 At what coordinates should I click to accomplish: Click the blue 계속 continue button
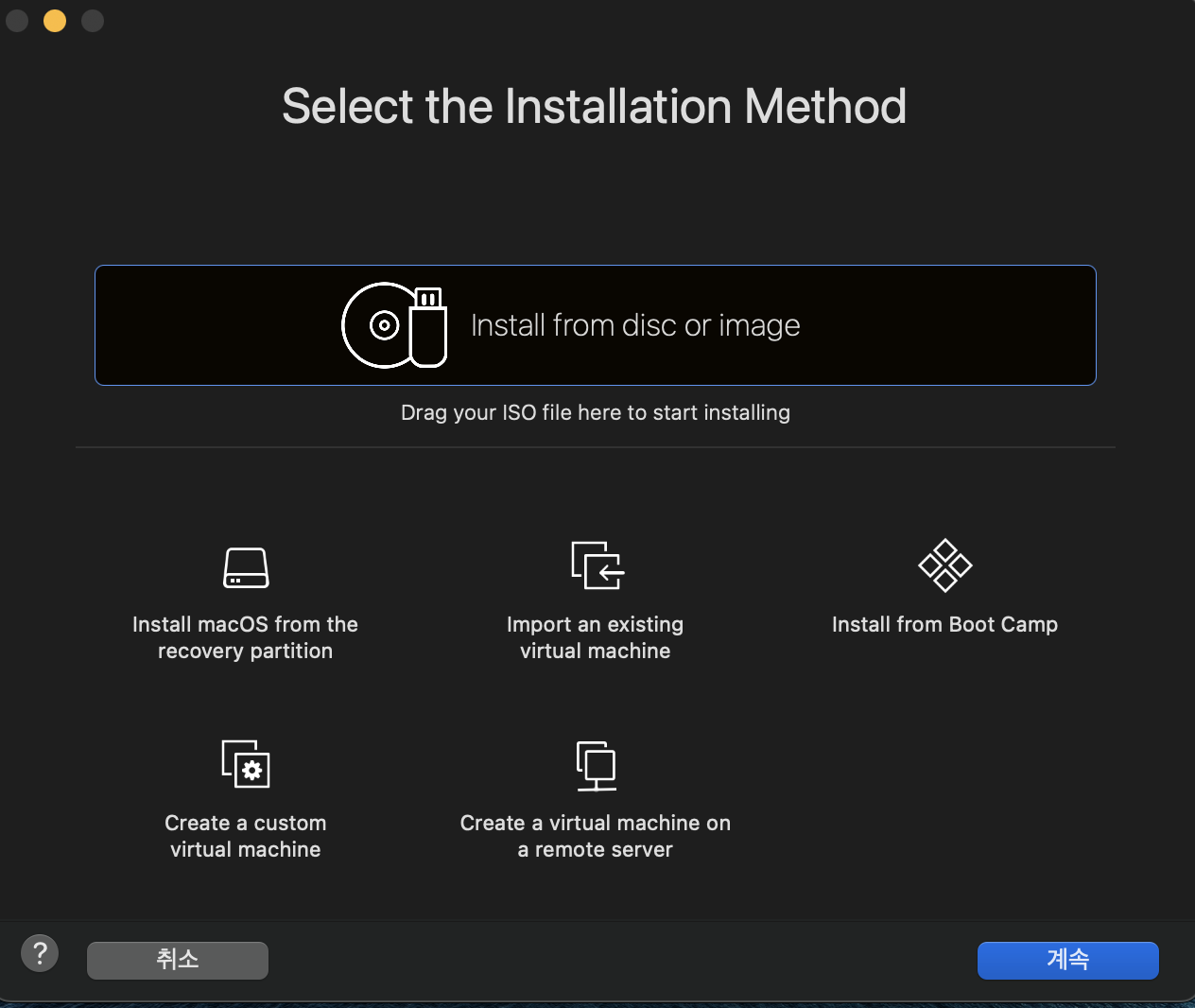tap(1068, 961)
